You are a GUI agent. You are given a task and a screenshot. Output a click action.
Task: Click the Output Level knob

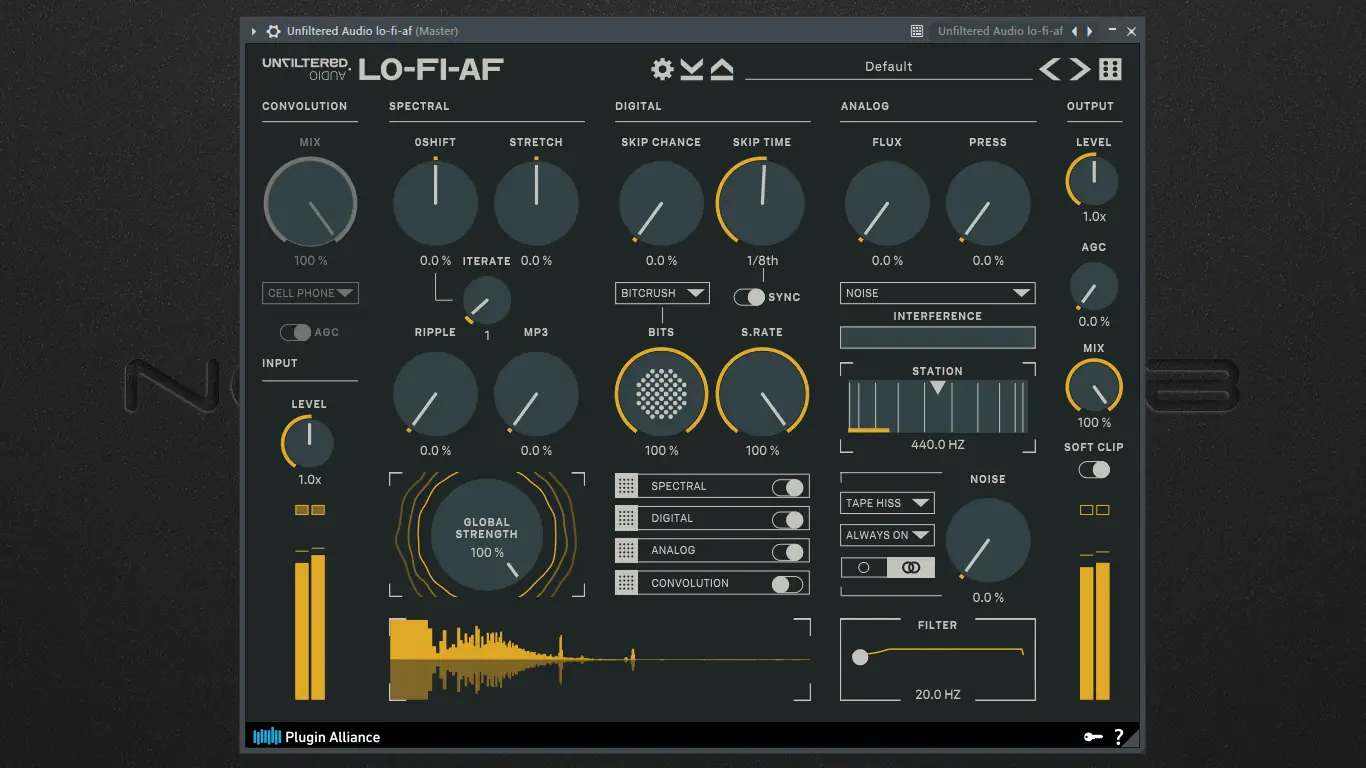click(1093, 181)
